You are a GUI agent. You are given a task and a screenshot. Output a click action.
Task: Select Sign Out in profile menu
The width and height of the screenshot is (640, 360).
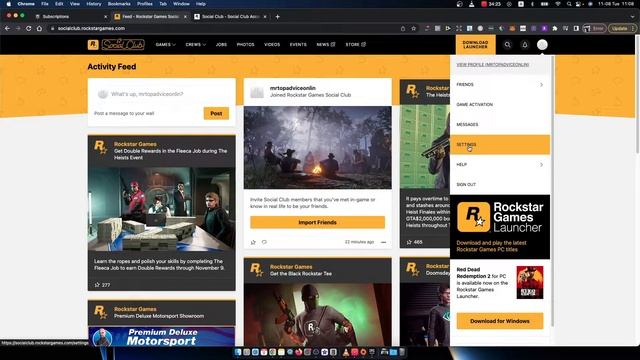tap(500, 184)
